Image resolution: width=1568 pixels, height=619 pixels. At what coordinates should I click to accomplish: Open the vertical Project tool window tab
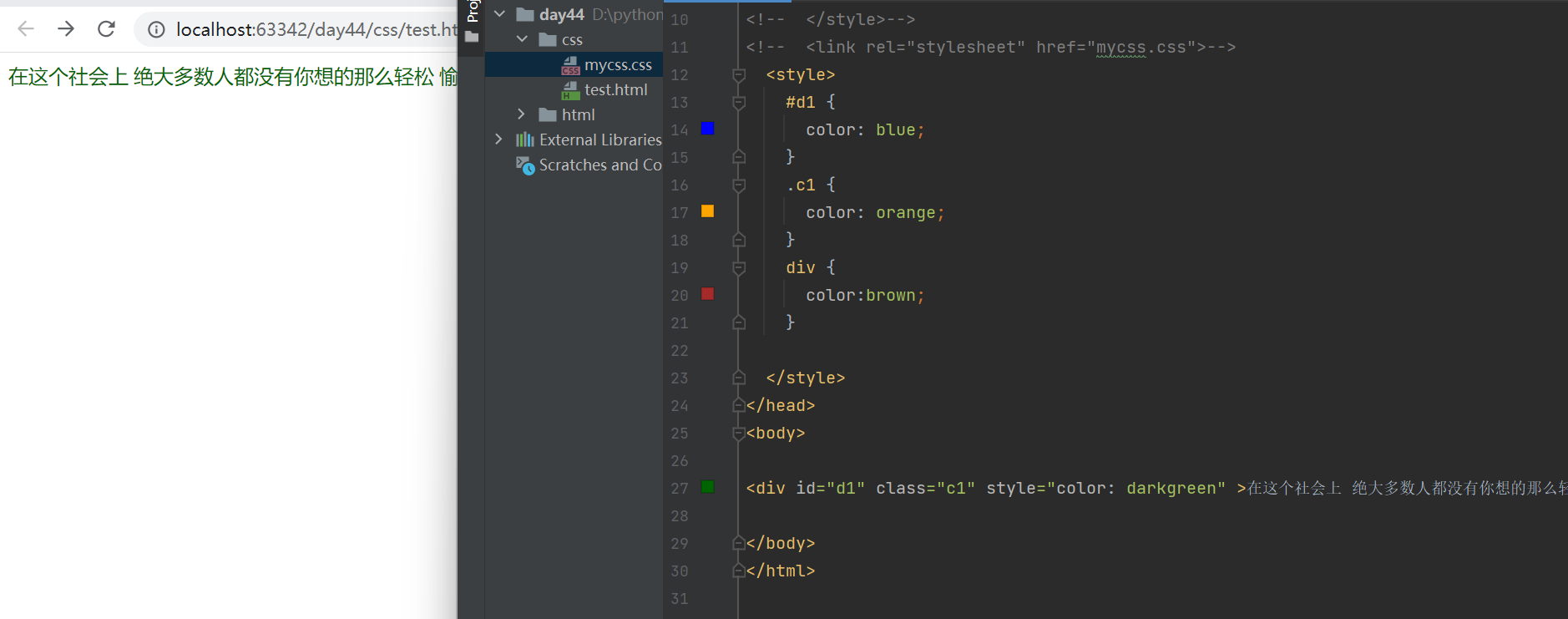click(473, 11)
